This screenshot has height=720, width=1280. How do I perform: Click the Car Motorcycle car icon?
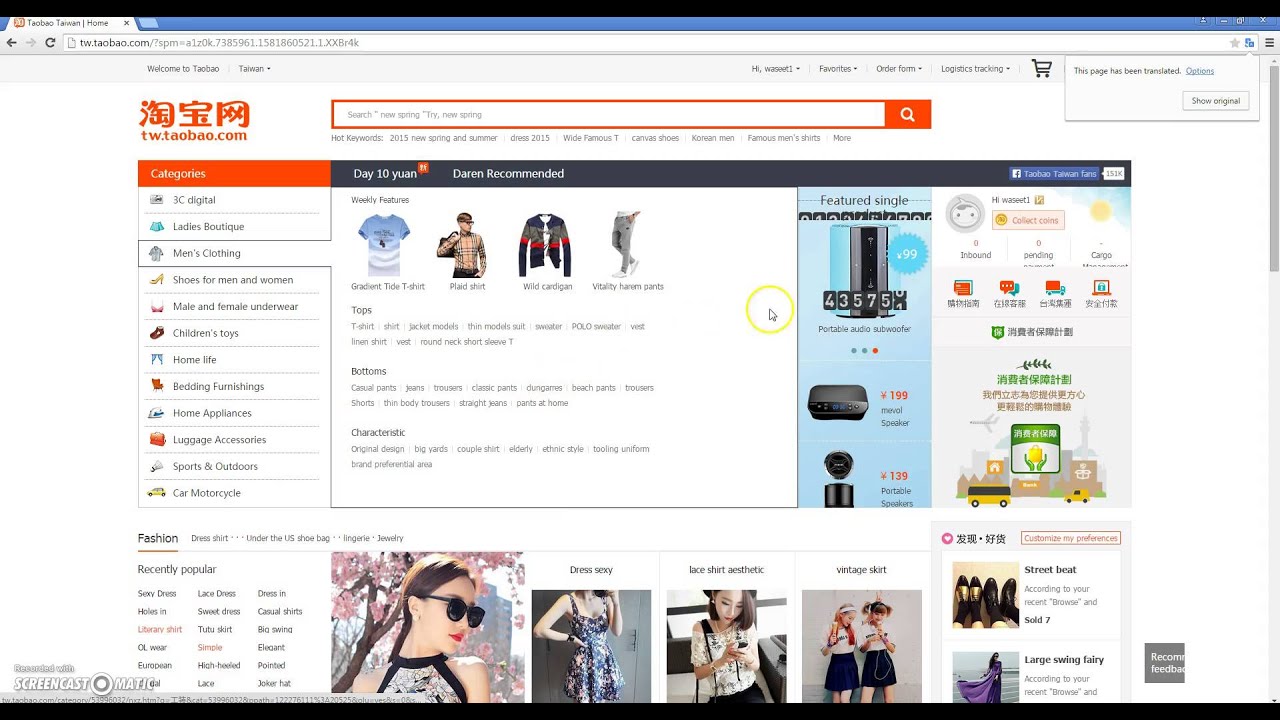click(x=157, y=493)
